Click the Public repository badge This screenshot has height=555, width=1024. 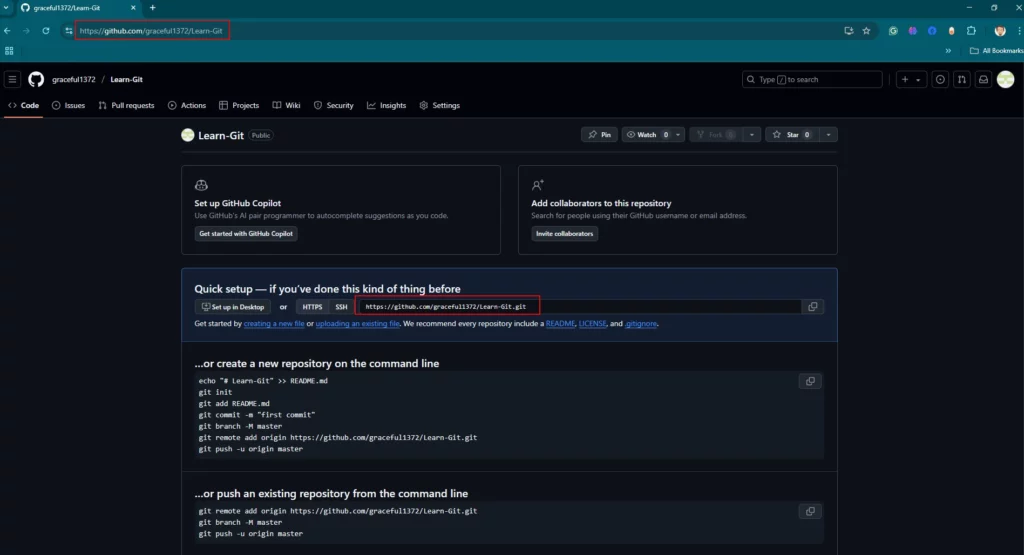[x=261, y=135]
